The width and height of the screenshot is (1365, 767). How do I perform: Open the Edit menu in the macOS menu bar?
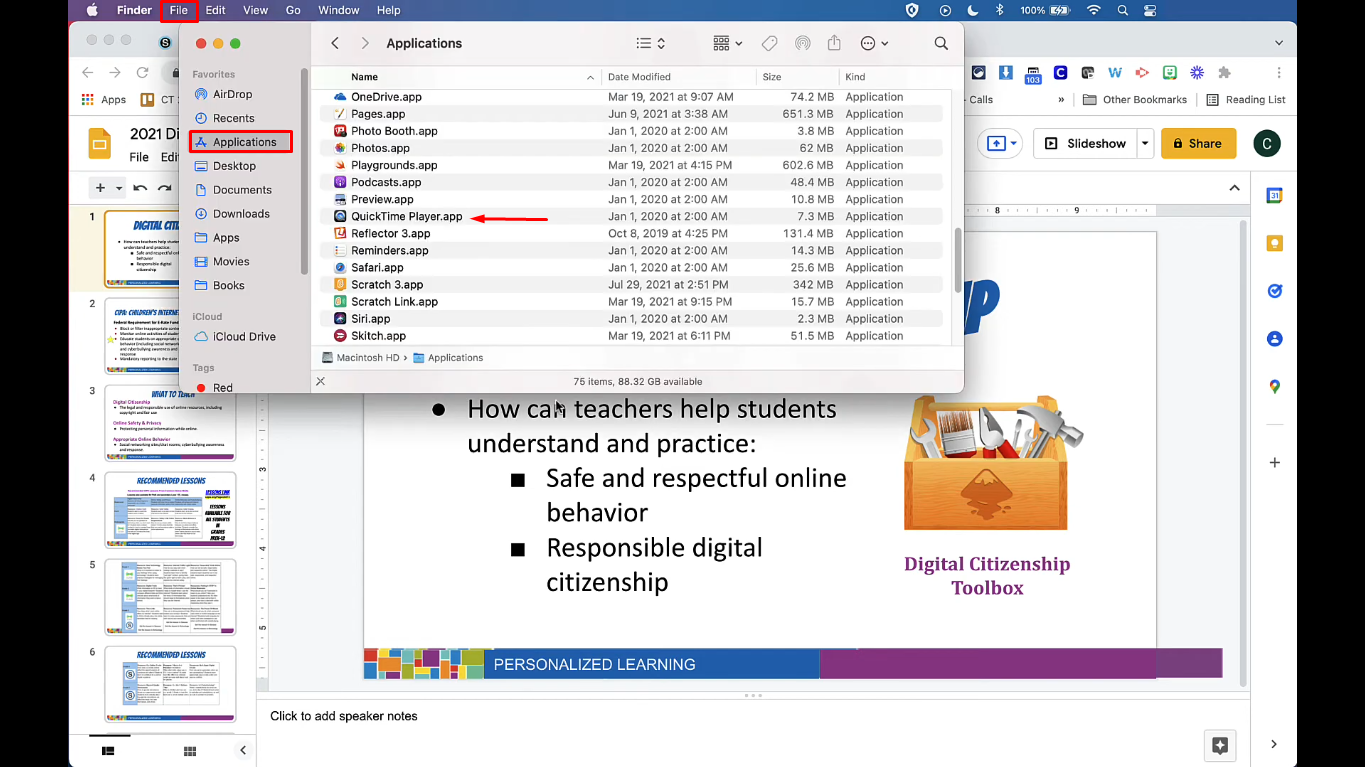click(x=215, y=10)
